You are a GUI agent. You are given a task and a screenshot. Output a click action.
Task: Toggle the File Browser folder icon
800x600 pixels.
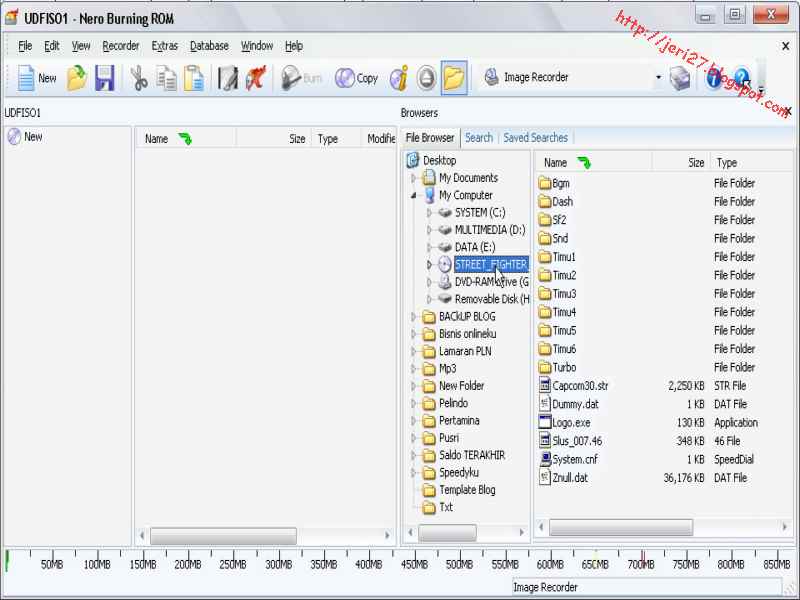pyautogui.click(x=454, y=78)
